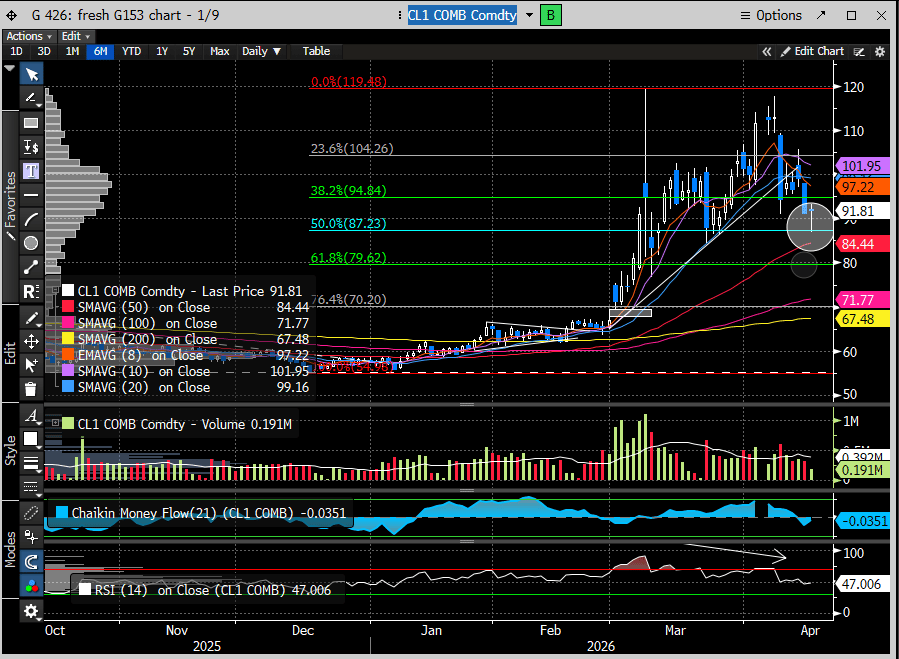This screenshot has height=659, width=899.
Task: Expand the Actions menu
Action: 28,36
